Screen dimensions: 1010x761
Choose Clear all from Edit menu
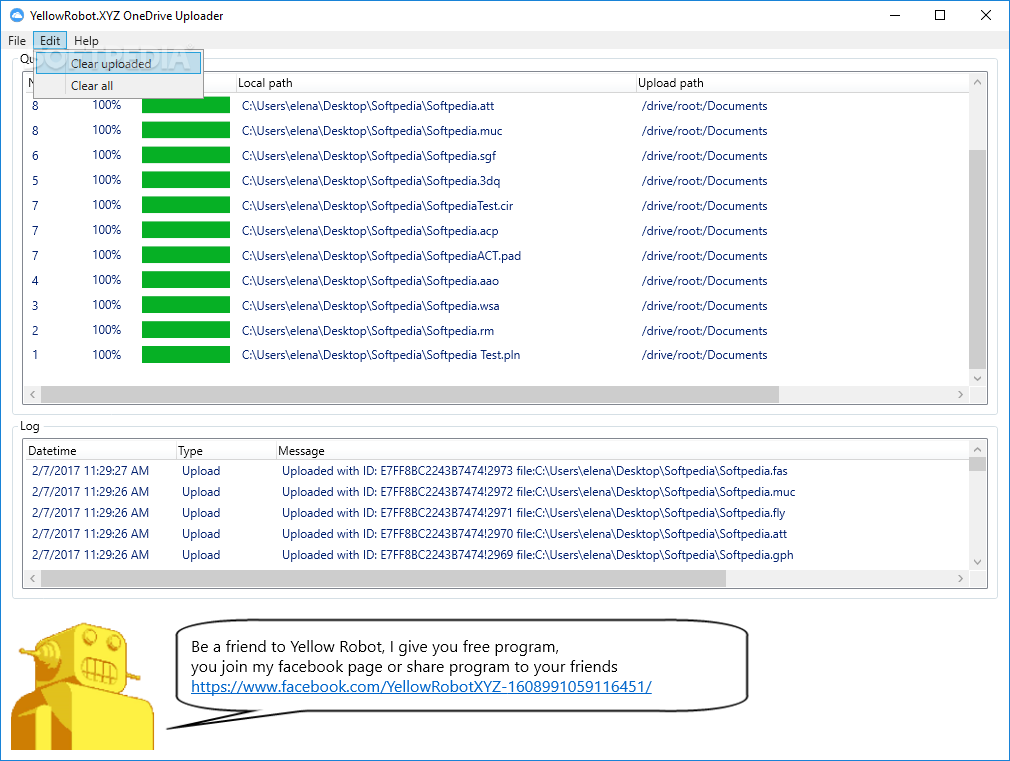[119, 86]
